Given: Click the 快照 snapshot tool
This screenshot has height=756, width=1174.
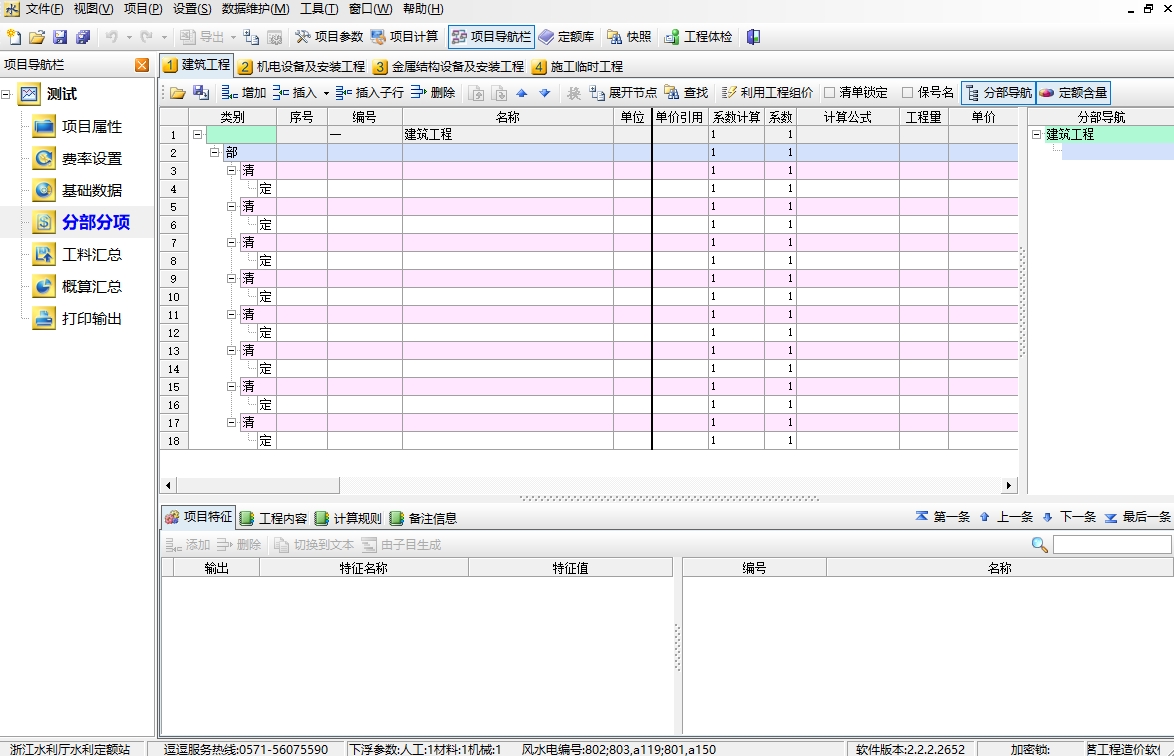Looking at the screenshot, I should click(629, 37).
